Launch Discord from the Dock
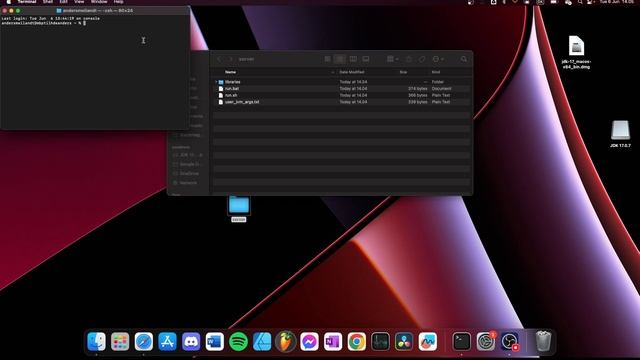This screenshot has height=360, width=640. (191, 342)
